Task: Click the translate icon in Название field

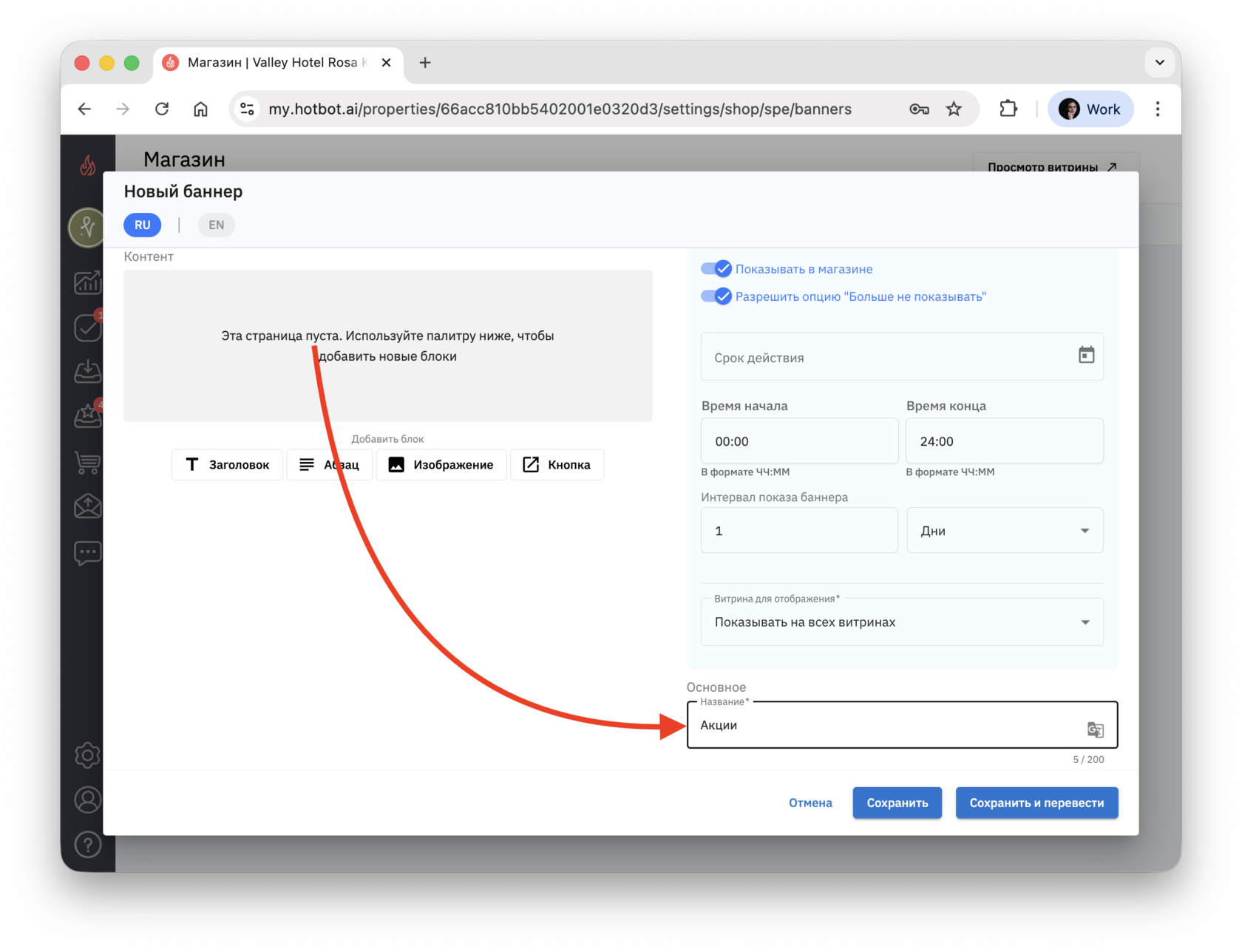Action: [x=1096, y=730]
